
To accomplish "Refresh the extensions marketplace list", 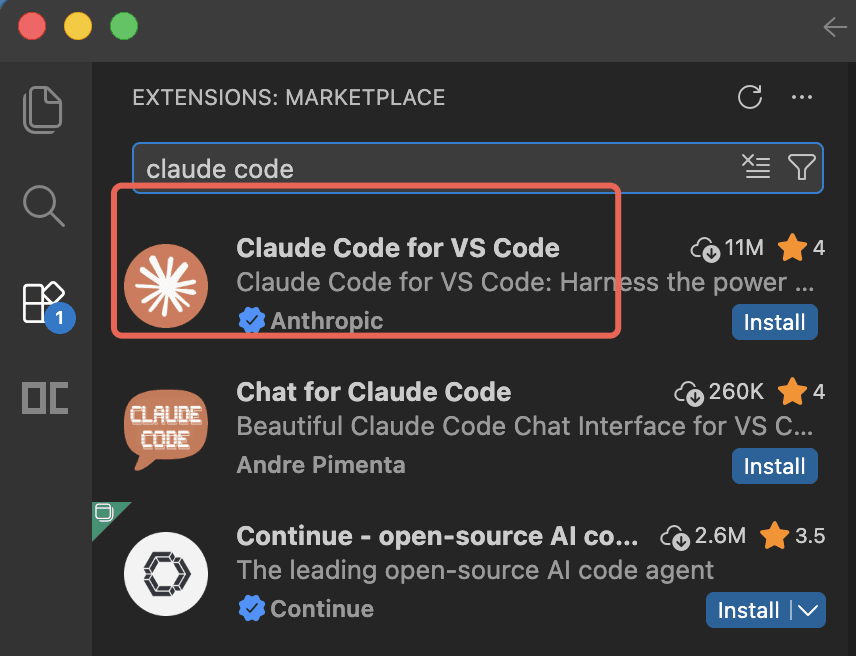I will click(749, 97).
